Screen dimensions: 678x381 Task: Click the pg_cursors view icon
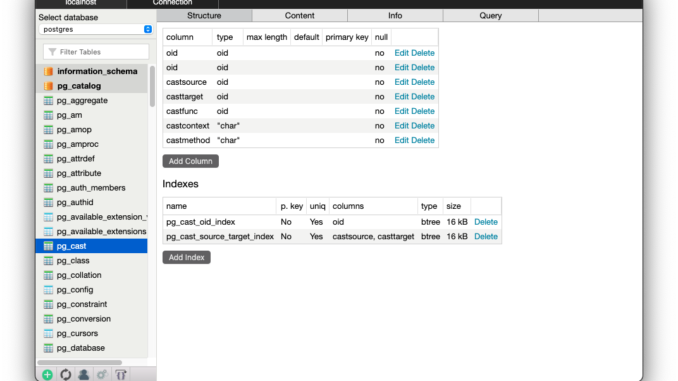[48, 333]
